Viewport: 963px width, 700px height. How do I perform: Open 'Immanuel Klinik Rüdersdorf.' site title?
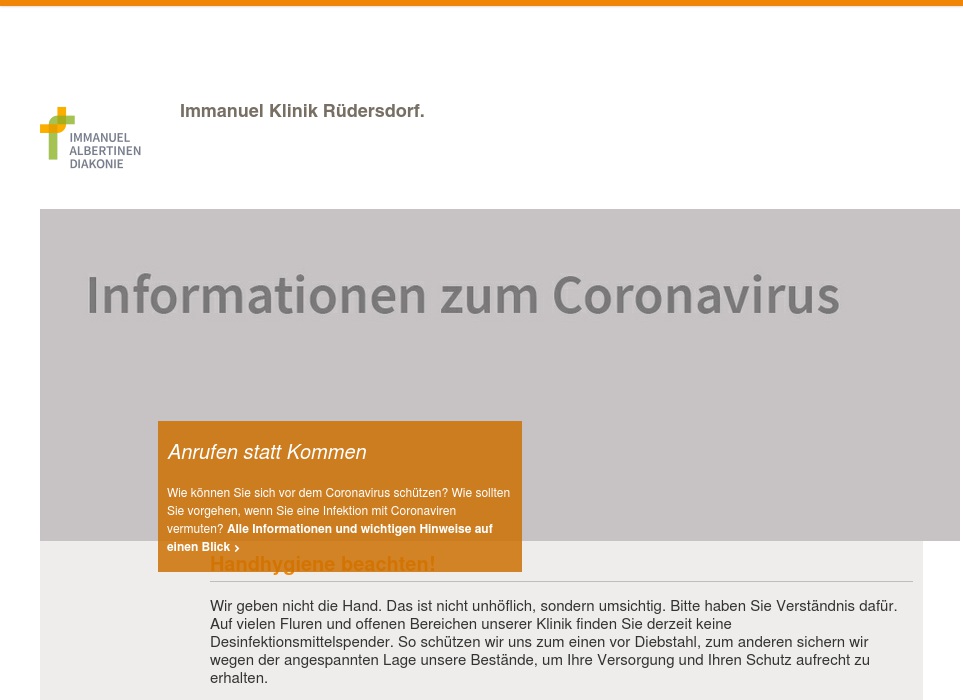(x=302, y=111)
